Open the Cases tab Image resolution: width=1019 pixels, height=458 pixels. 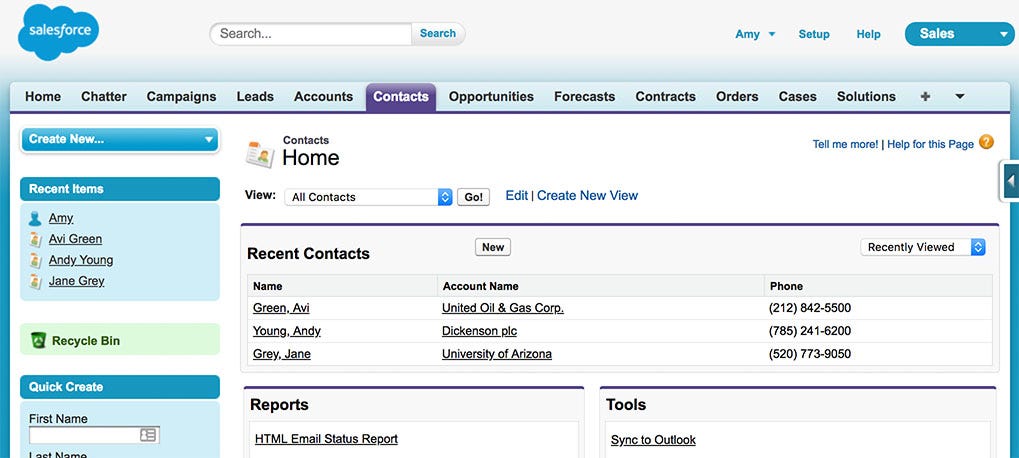797,97
